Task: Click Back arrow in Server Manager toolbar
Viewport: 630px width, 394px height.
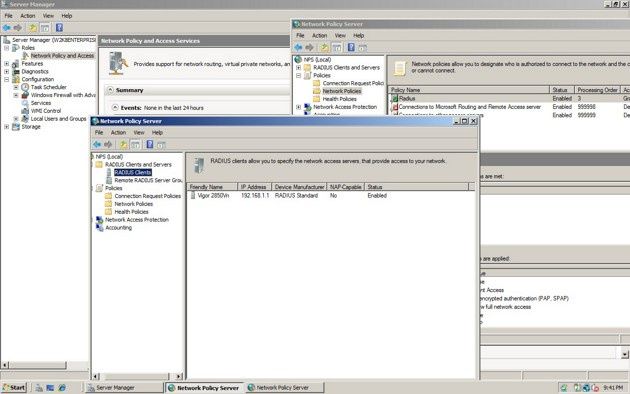Action: tap(6, 28)
